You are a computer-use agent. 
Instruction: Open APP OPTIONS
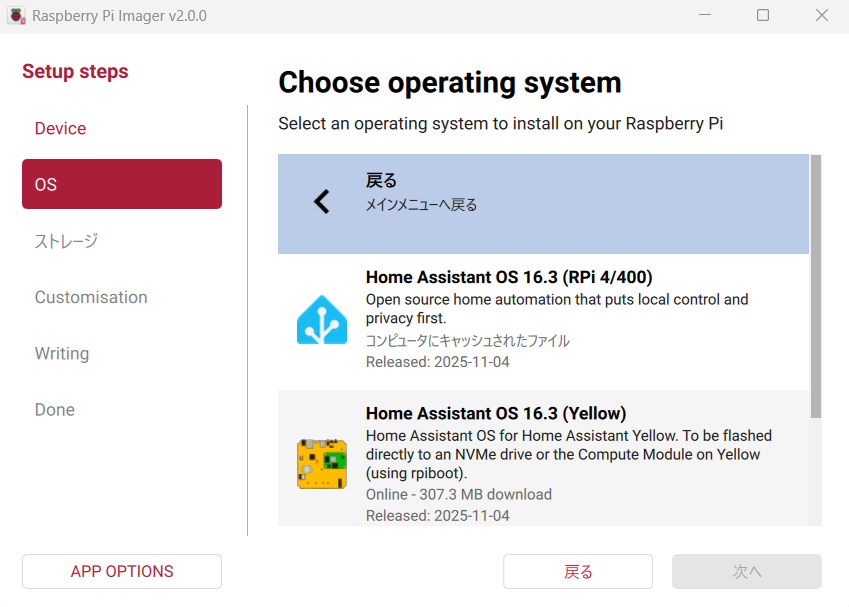[x=122, y=572]
